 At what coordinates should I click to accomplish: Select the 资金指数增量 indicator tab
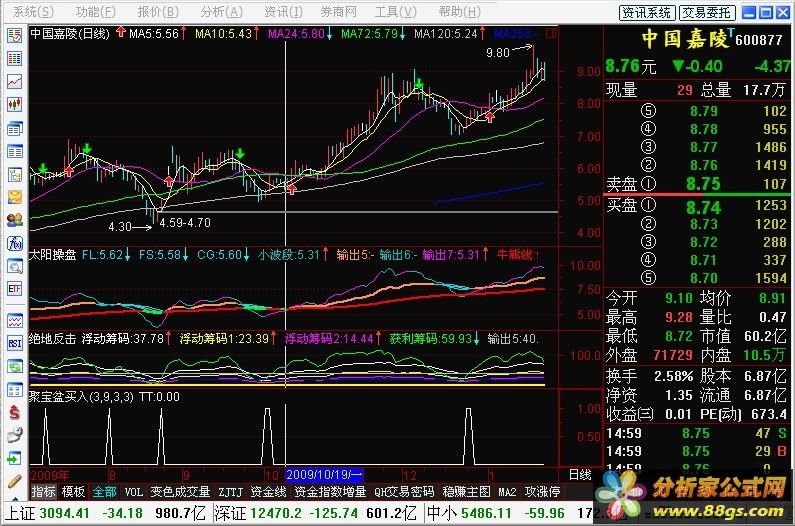[330, 492]
